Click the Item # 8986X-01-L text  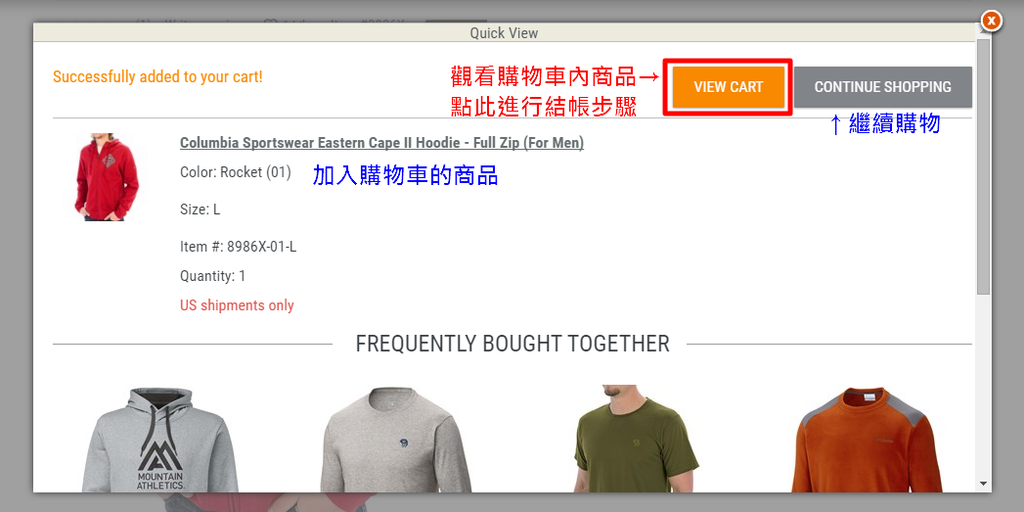click(238, 247)
